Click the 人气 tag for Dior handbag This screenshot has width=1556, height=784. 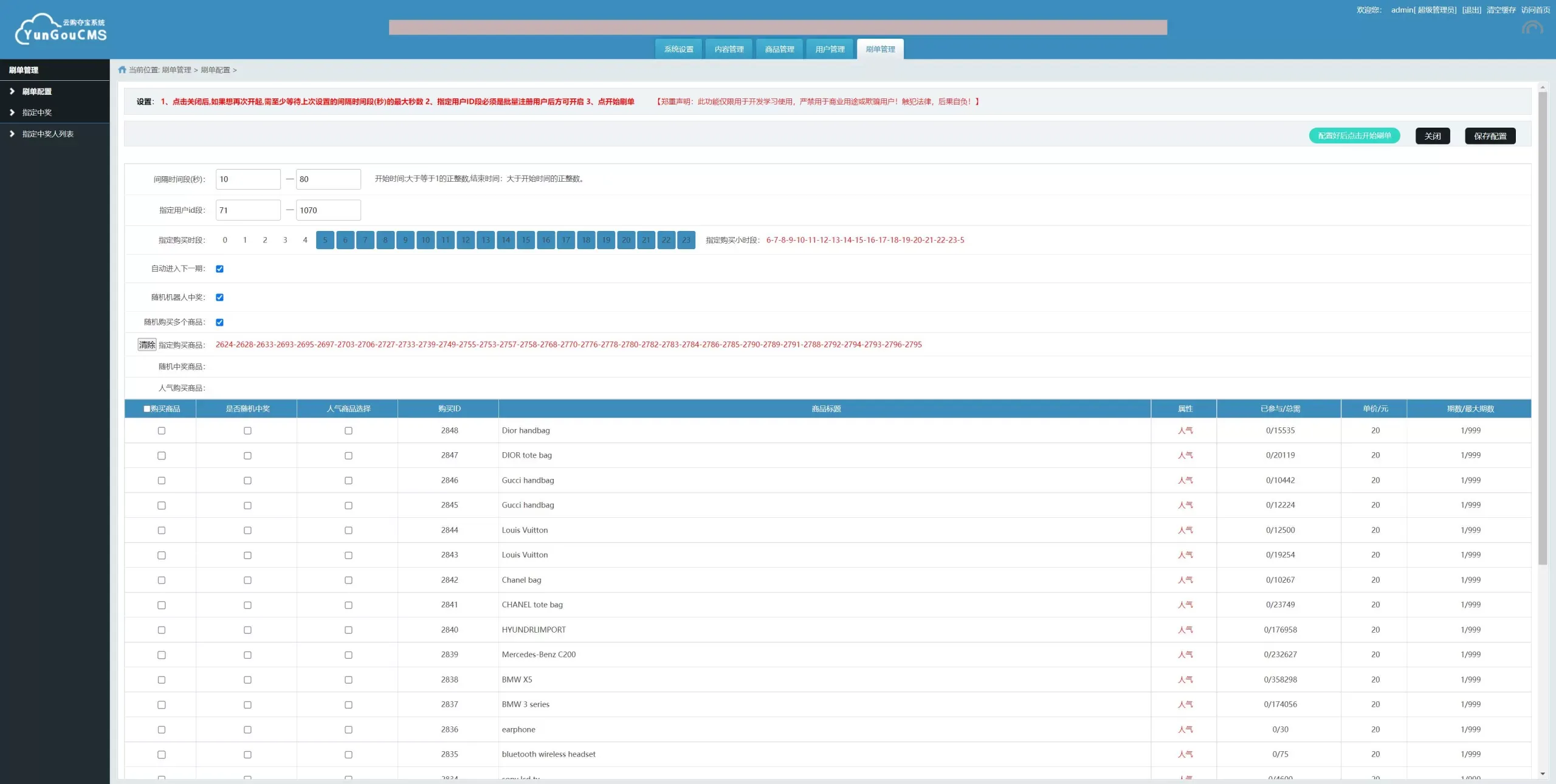point(1185,430)
